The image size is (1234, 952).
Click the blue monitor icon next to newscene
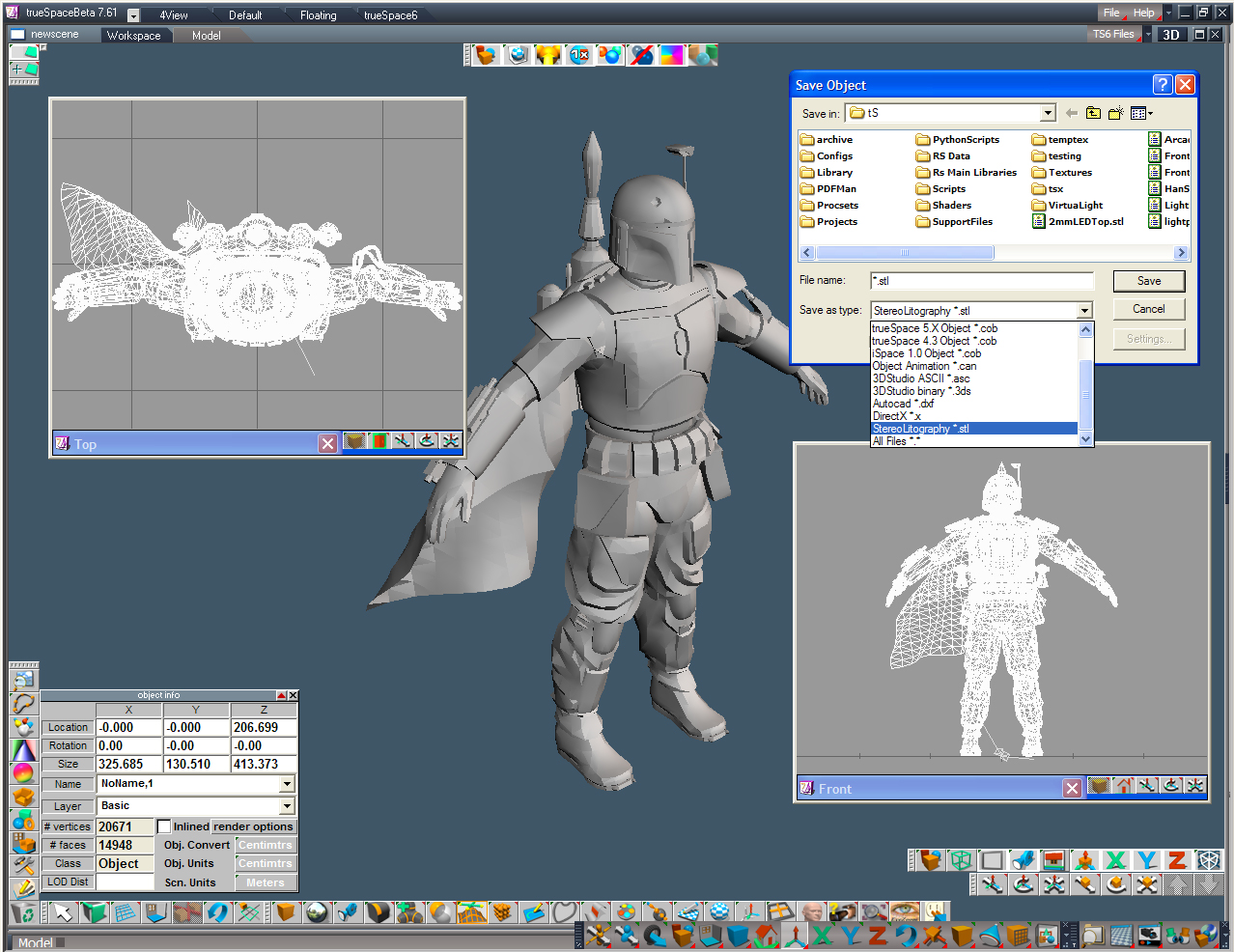[17, 35]
